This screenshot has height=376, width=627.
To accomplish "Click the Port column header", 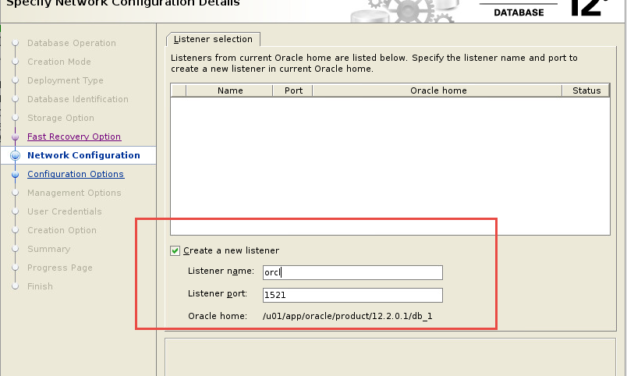I will (x=293, y=91).
